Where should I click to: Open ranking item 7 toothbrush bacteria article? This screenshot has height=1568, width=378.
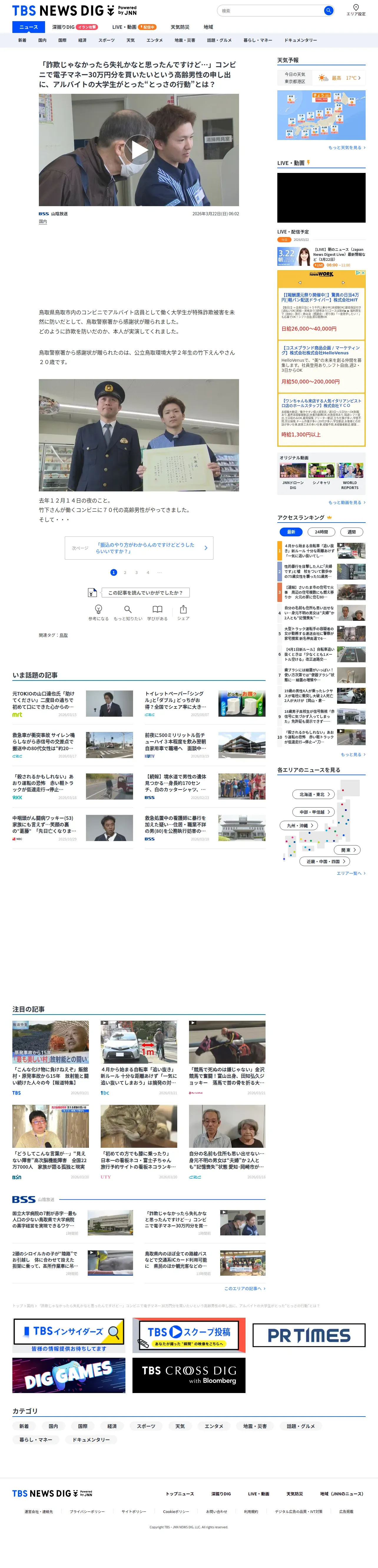pyautogui.click(x=321, y=675)
